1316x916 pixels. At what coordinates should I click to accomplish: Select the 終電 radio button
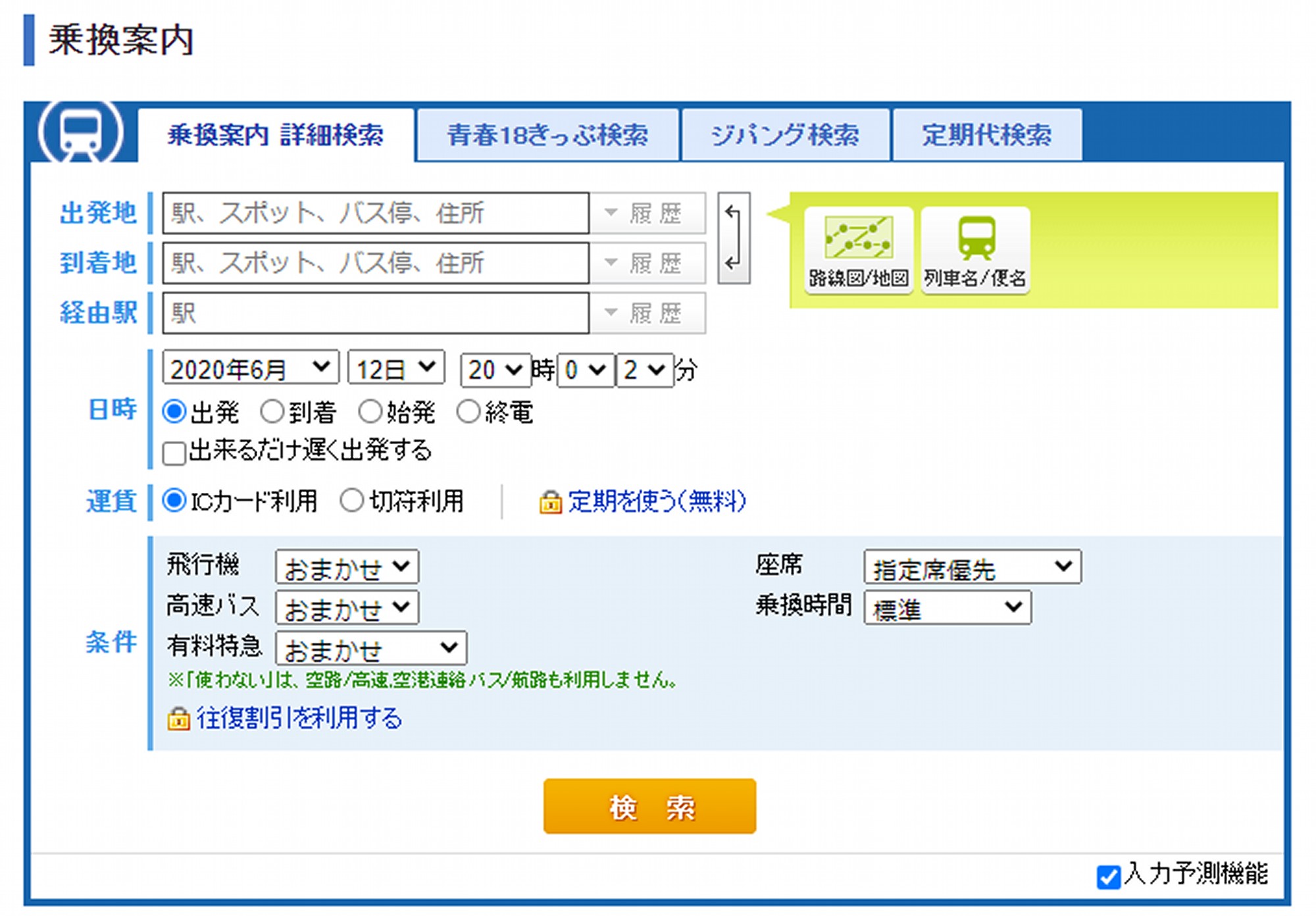[468, 412]
